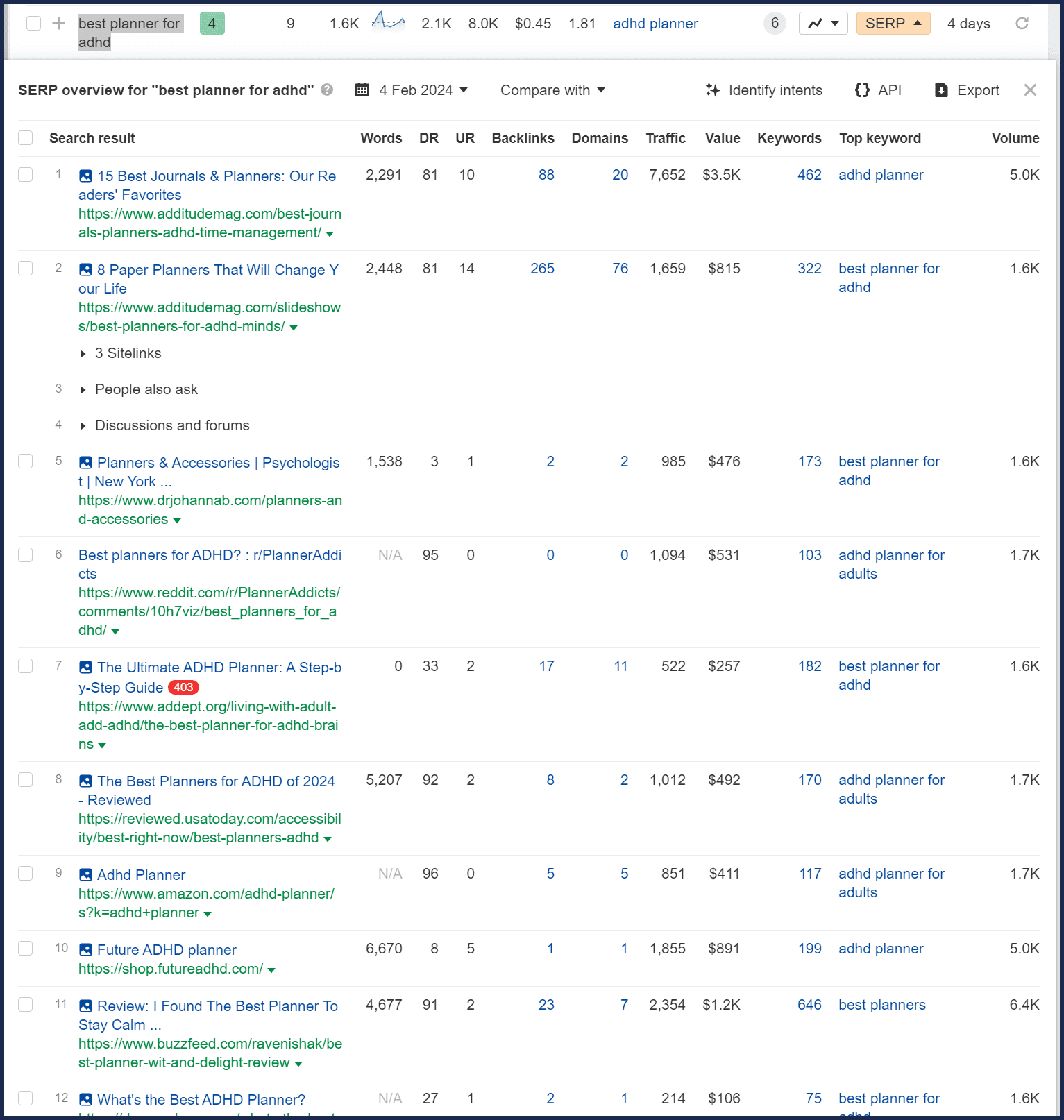
Task: Open URL dropdown arrow for shop.futureadhd.com link
Action: point(271,970)
